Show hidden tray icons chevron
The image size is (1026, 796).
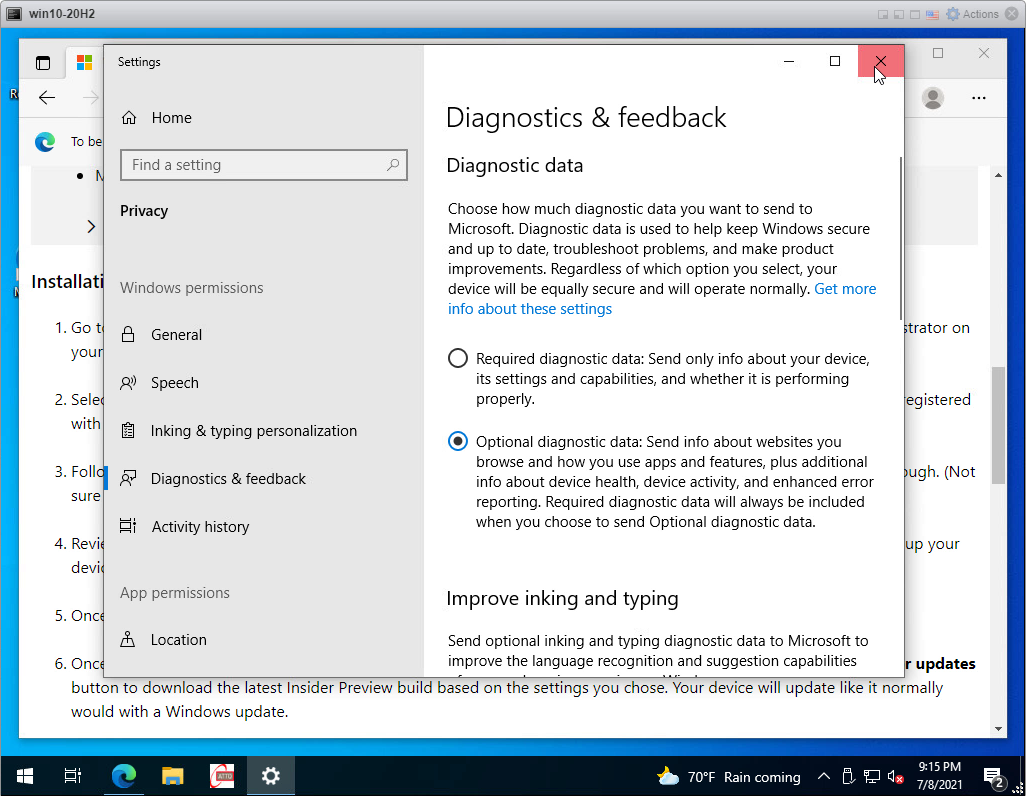824,777
